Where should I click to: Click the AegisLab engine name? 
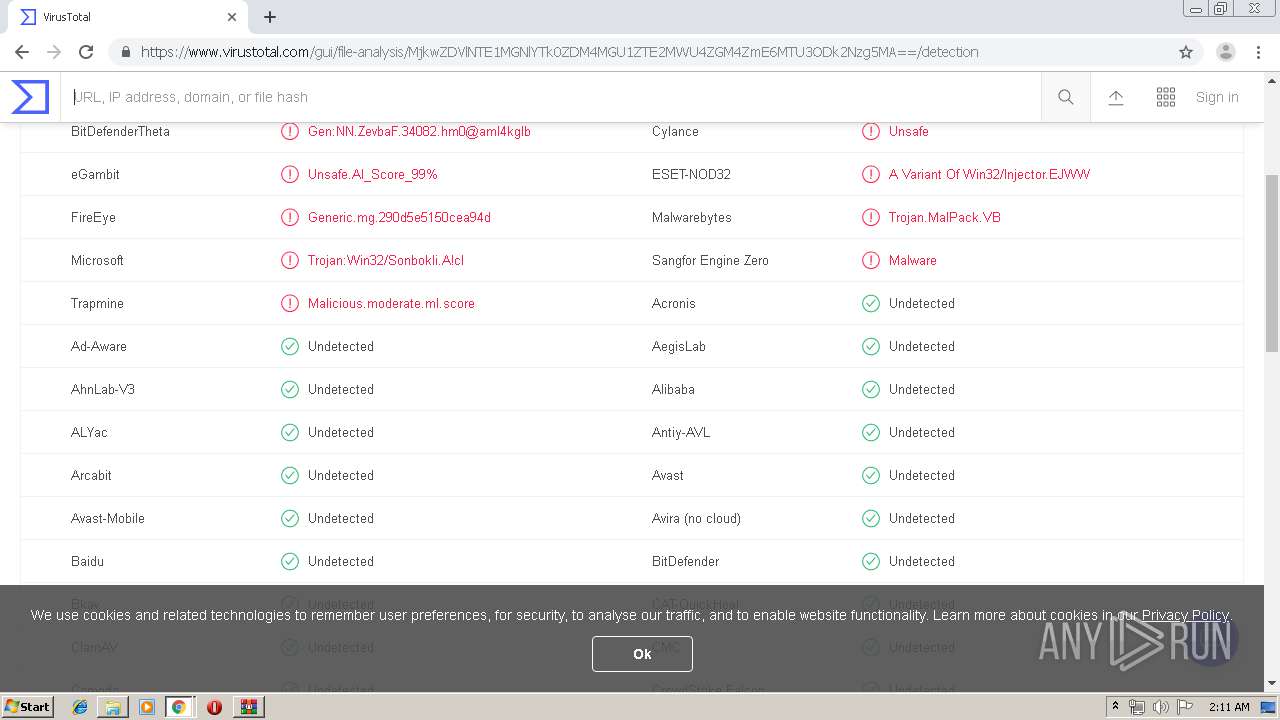(679, 346)
